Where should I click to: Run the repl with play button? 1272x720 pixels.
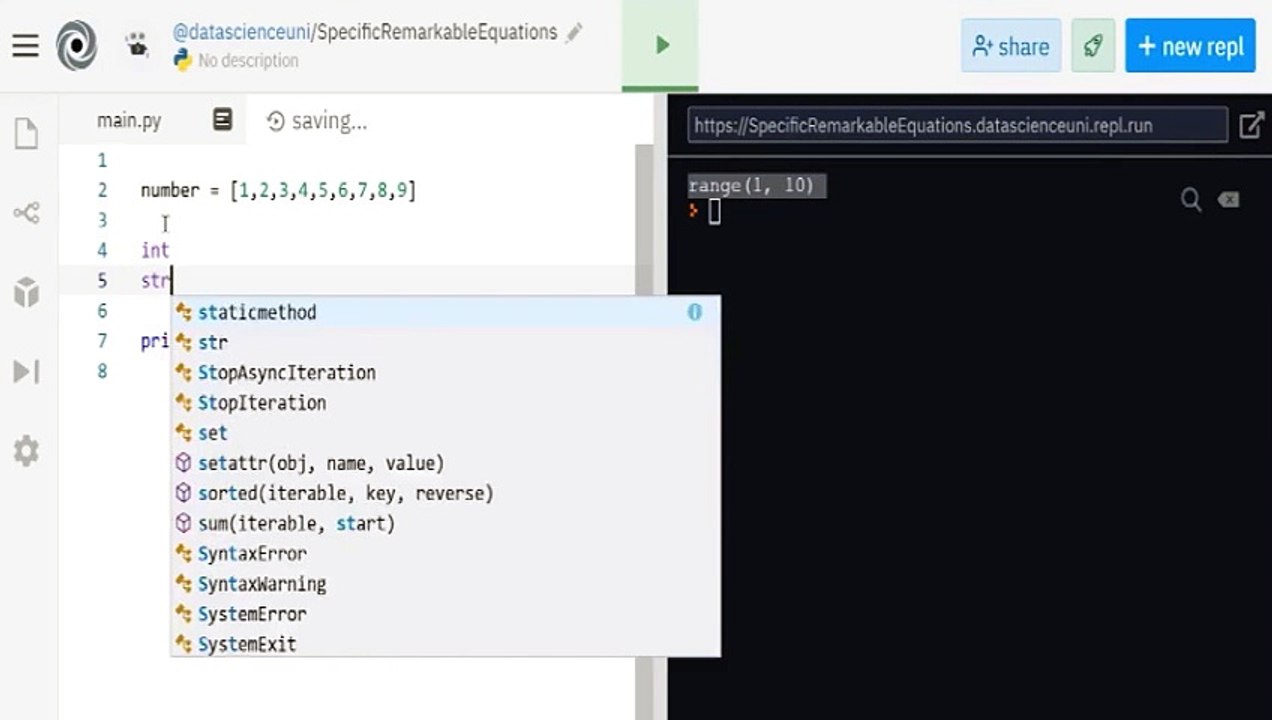click(661, 45)
